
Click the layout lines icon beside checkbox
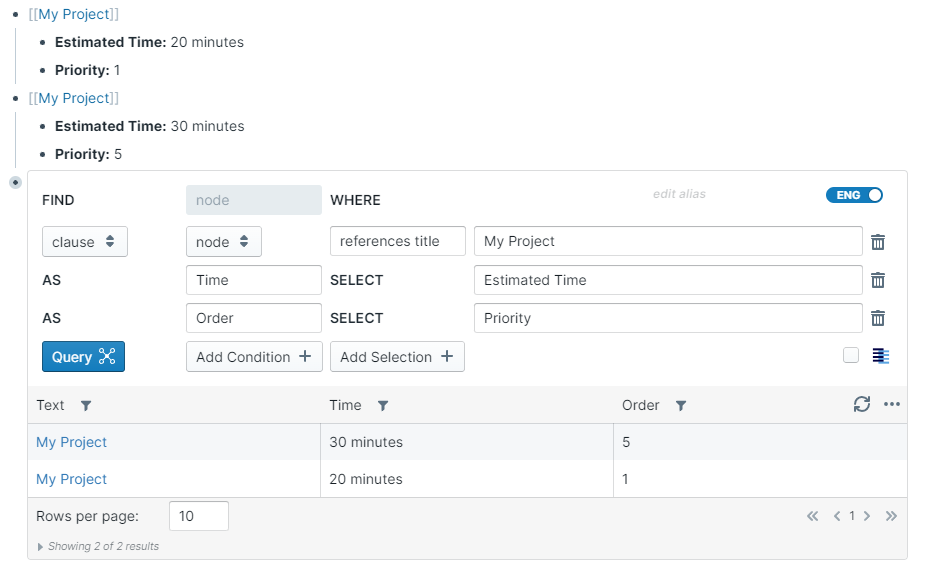coord(881,356)
